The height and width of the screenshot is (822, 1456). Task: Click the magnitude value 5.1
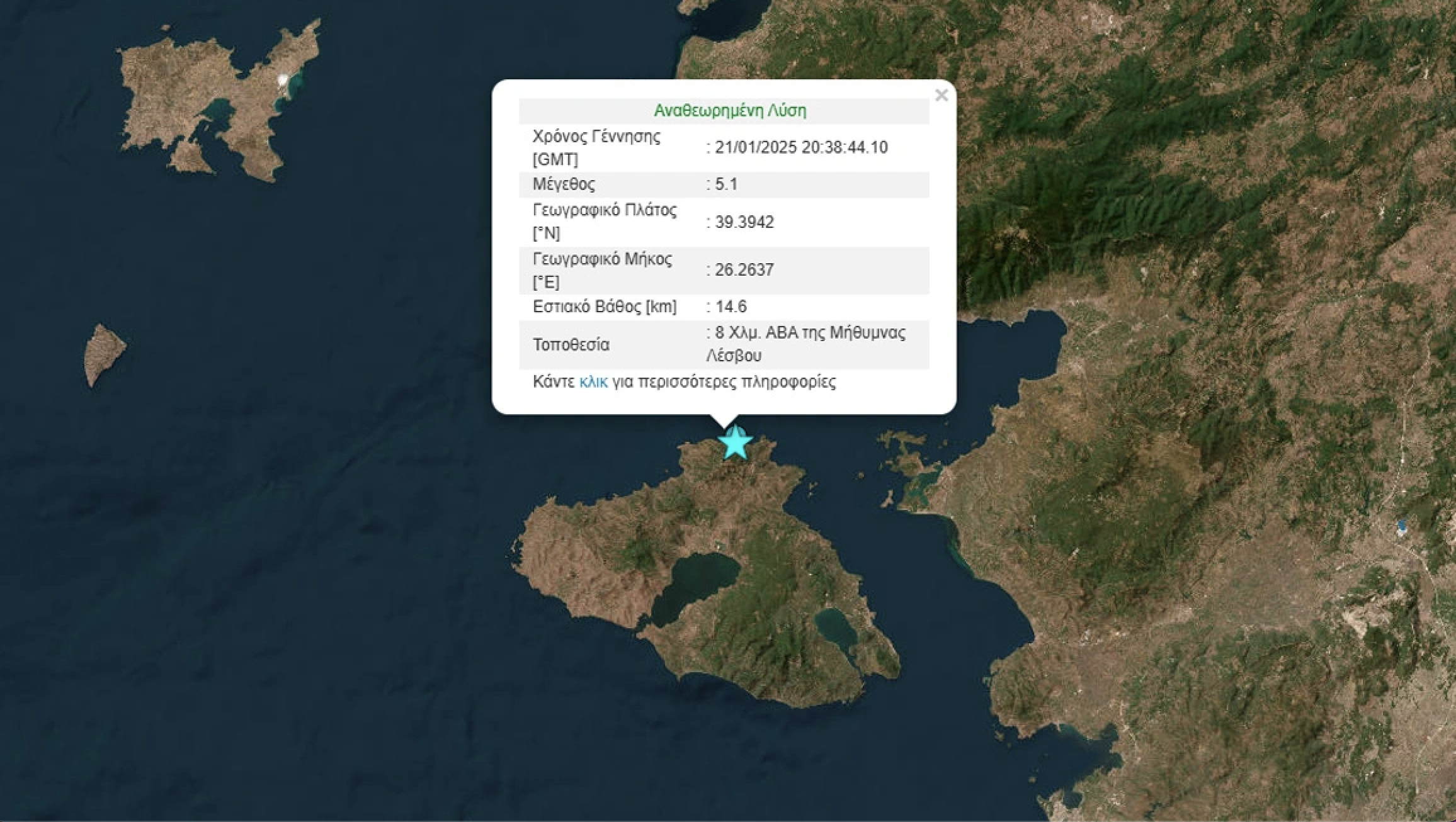726,184
